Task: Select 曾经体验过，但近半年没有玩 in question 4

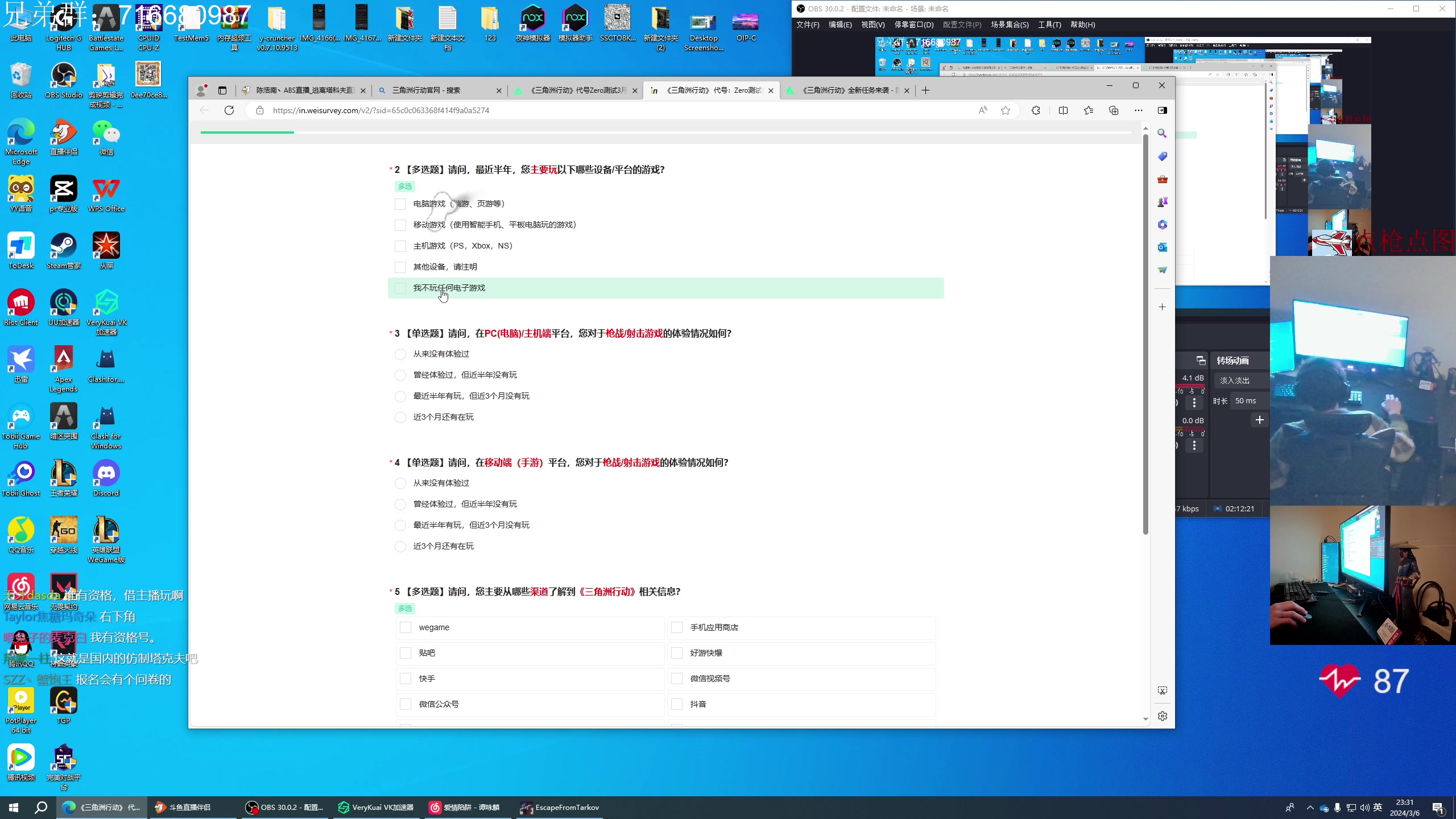Action: tap(400, 504)
